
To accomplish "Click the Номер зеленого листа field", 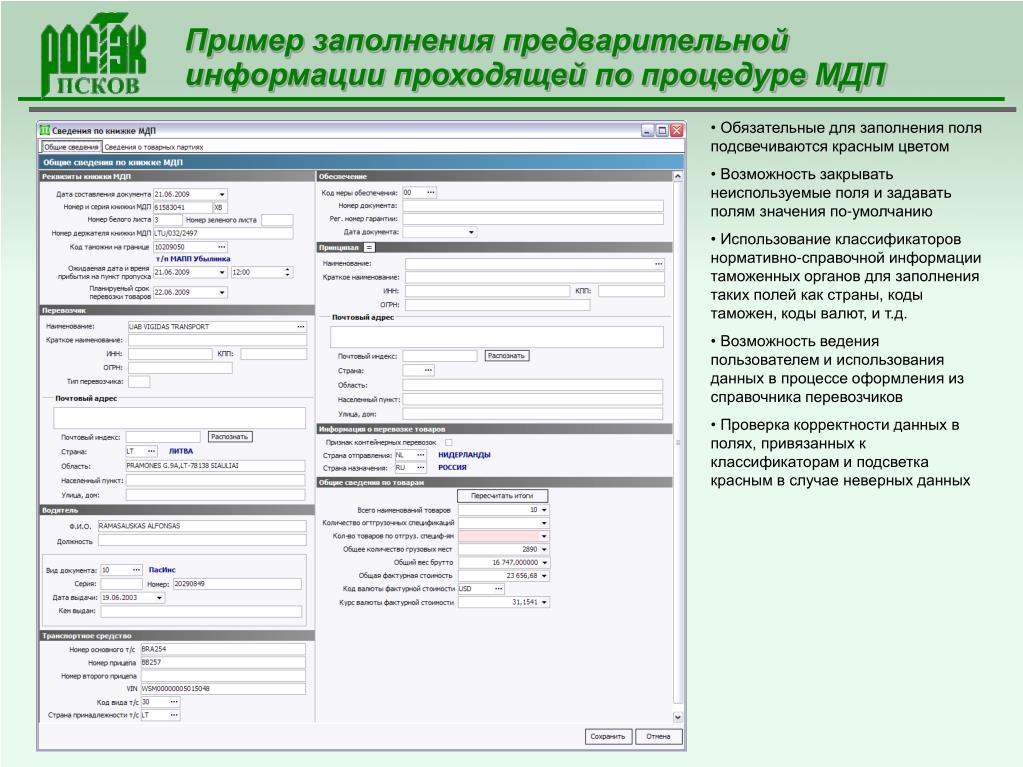I will point(277,220).
